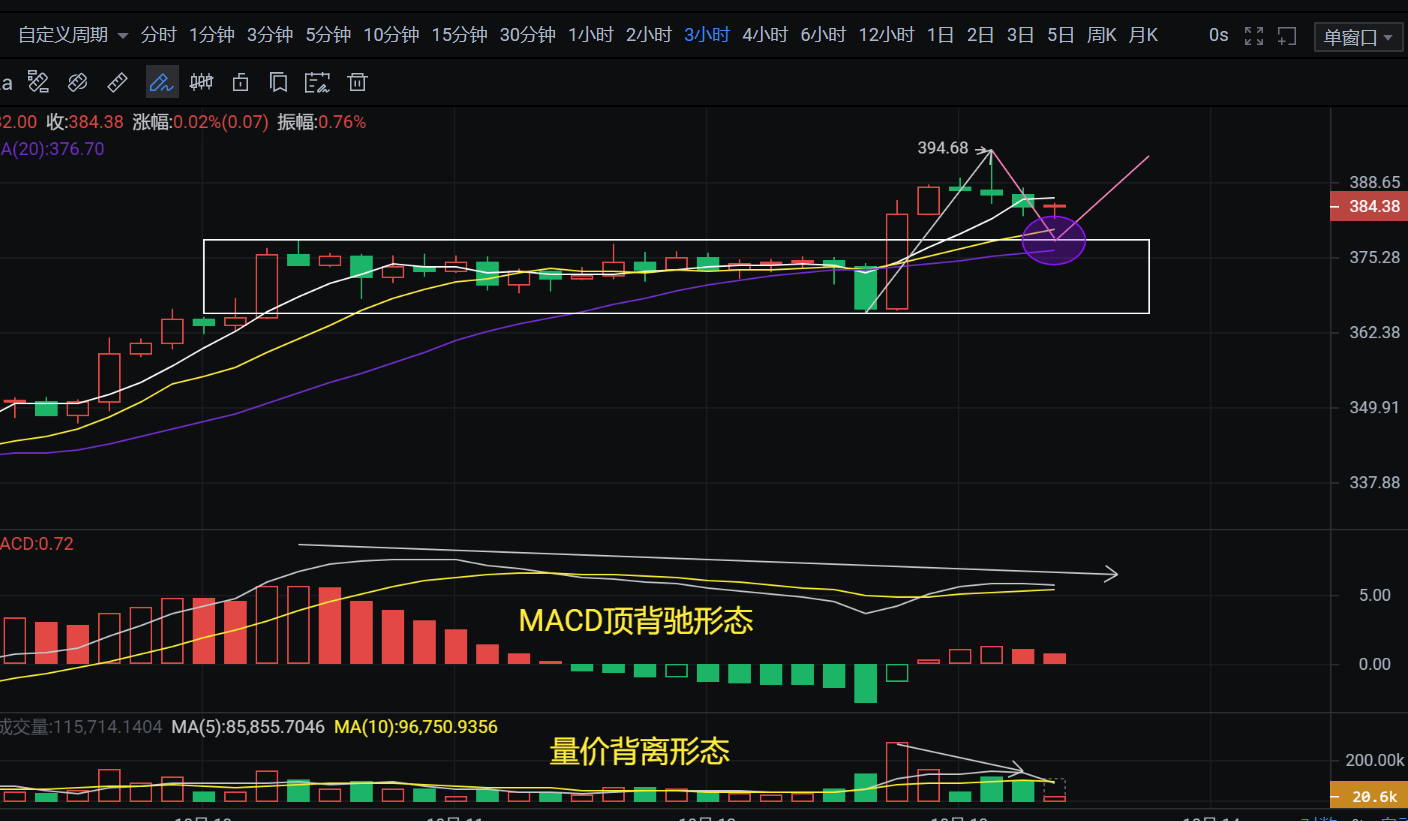Switch to the 12小时 period
This screenshot has width=1408, height=821.
coord(886,35)
